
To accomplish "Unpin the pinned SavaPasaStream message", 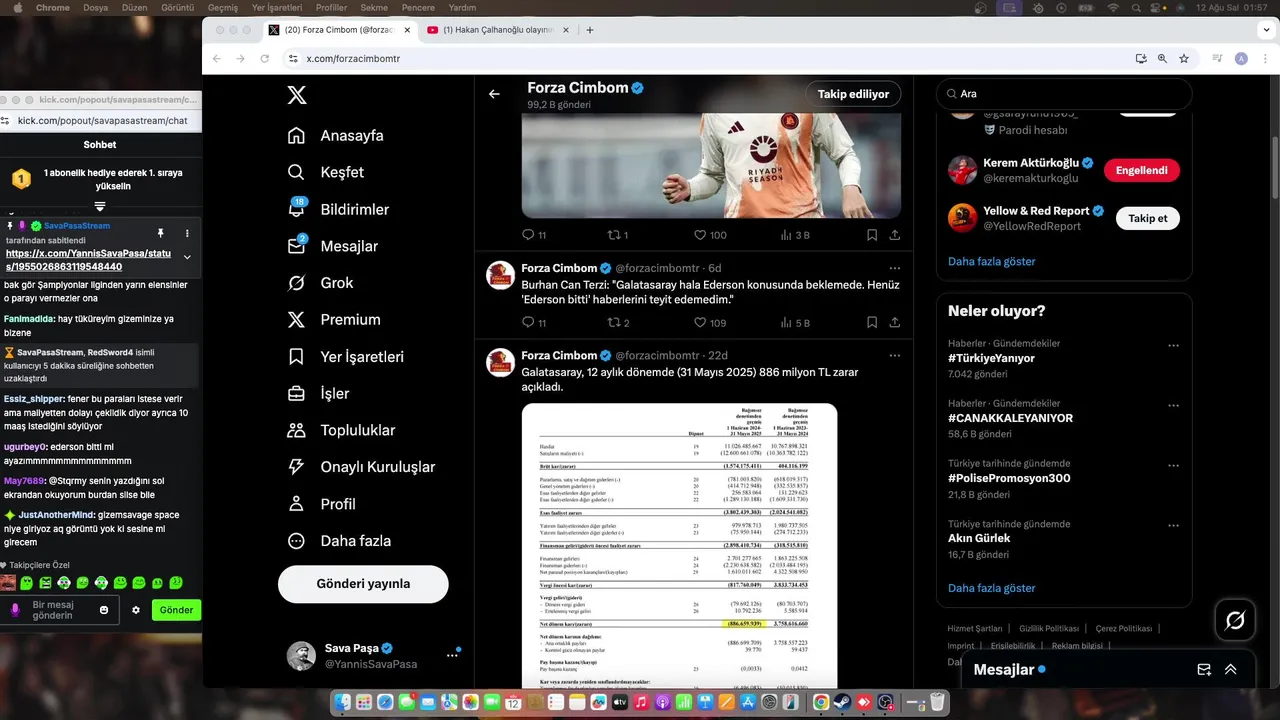I will coord(160,232).
